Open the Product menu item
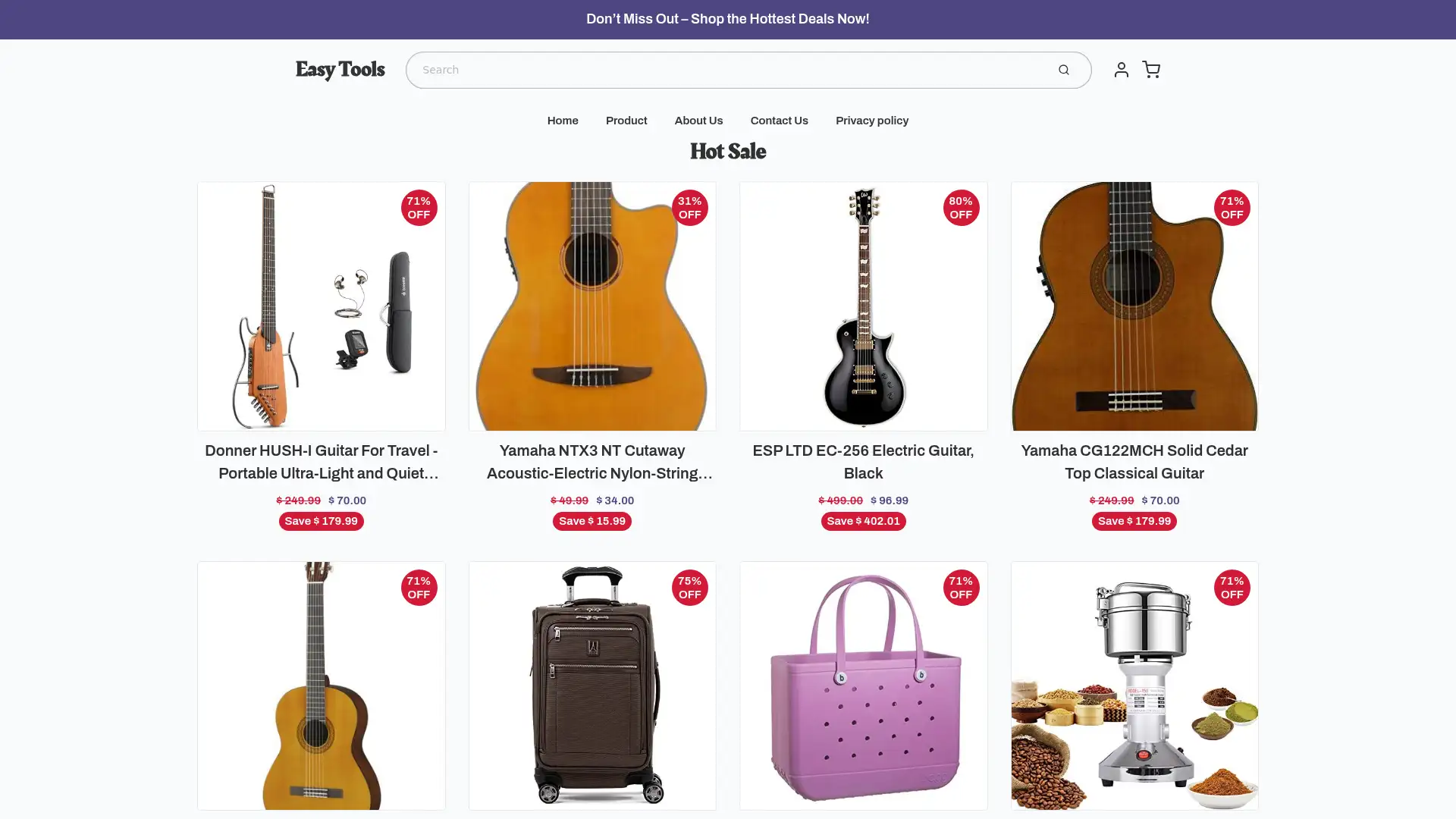Image resolution: width=1456 pixels, height=819 pixels. pos(626,120)
